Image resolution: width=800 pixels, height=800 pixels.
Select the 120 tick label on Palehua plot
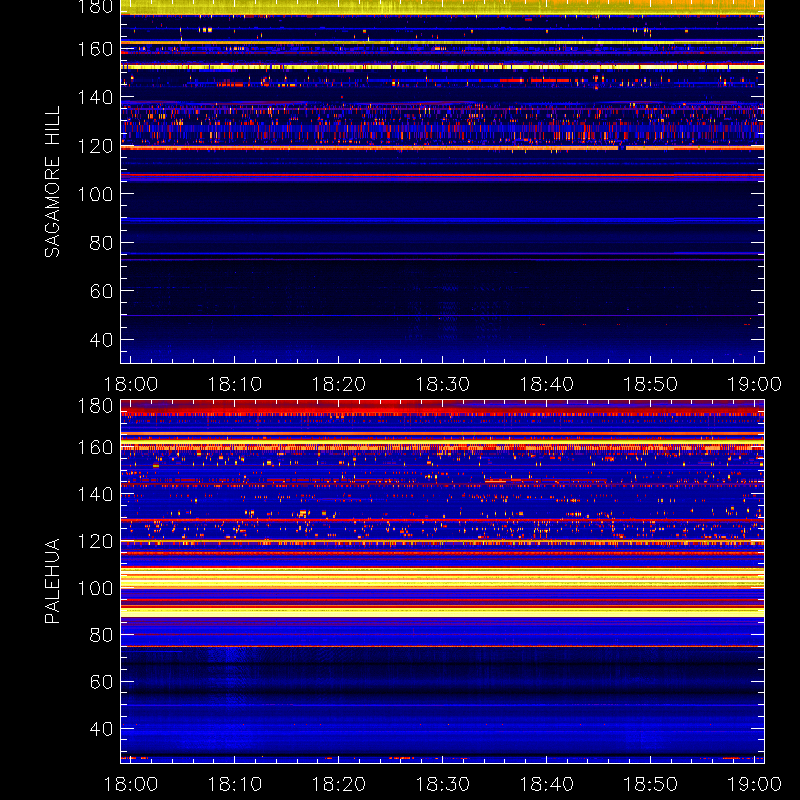[x=95, y=541]
